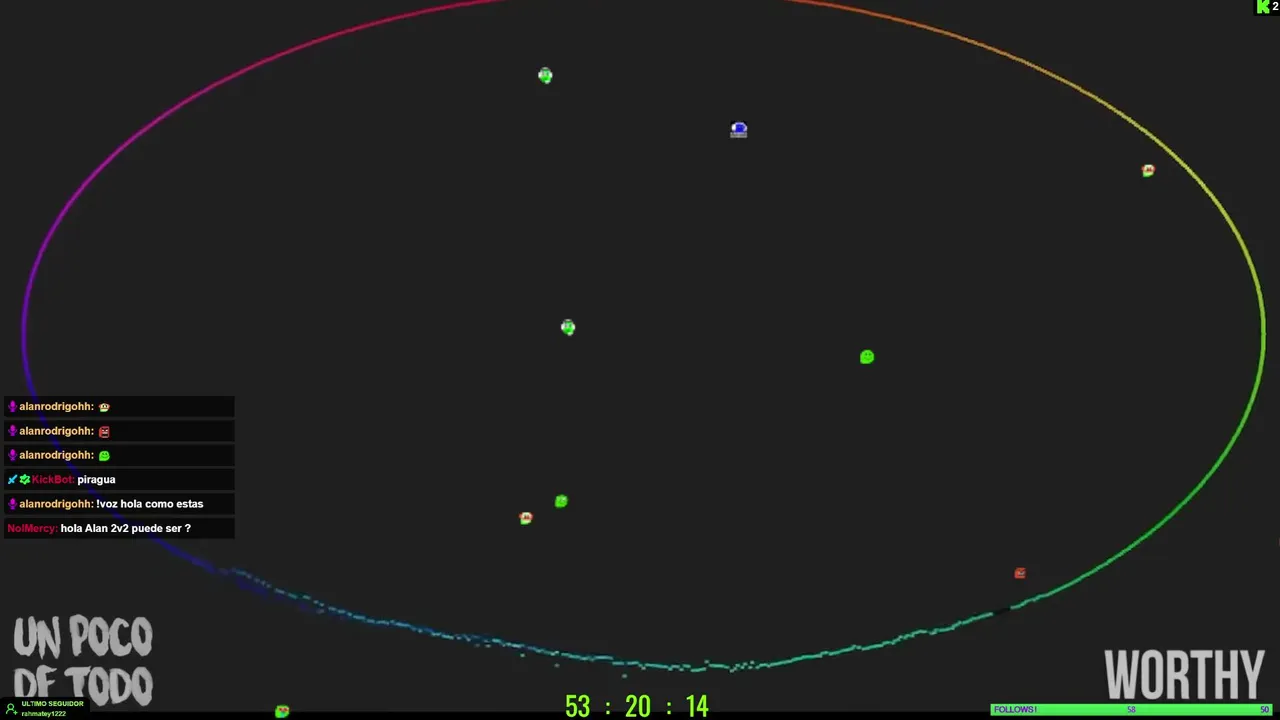Click the microphone badge on the '!voz' message
The height and width of the screenshot is (720, 1280).
click(13, 504)
